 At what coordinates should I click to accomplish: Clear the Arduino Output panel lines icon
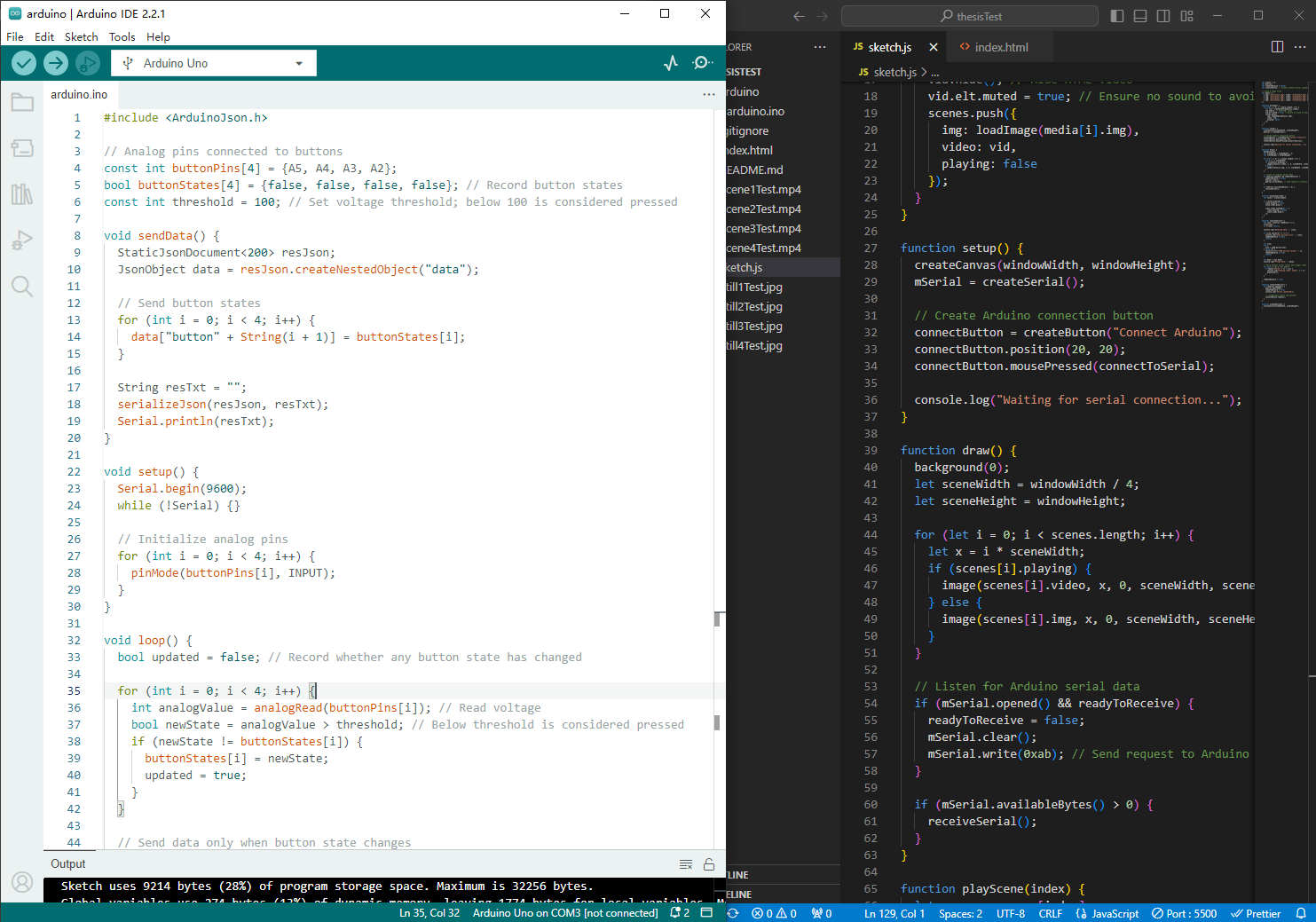point(686,864)
